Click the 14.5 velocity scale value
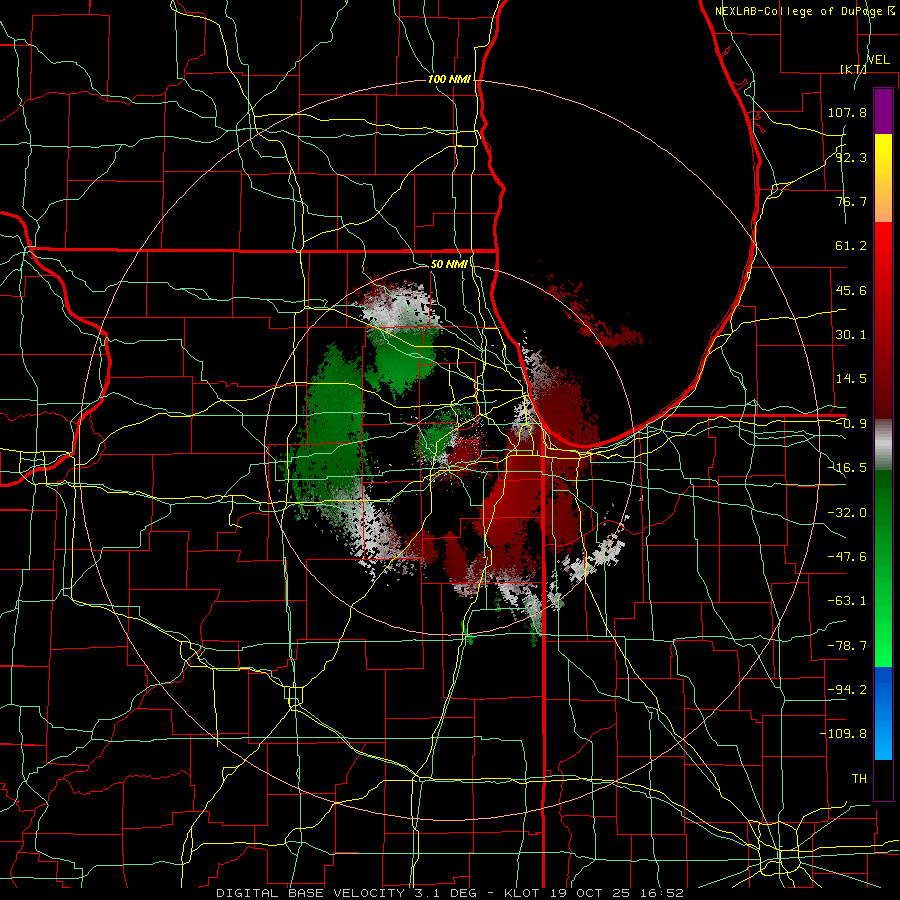 click(851, 379)
